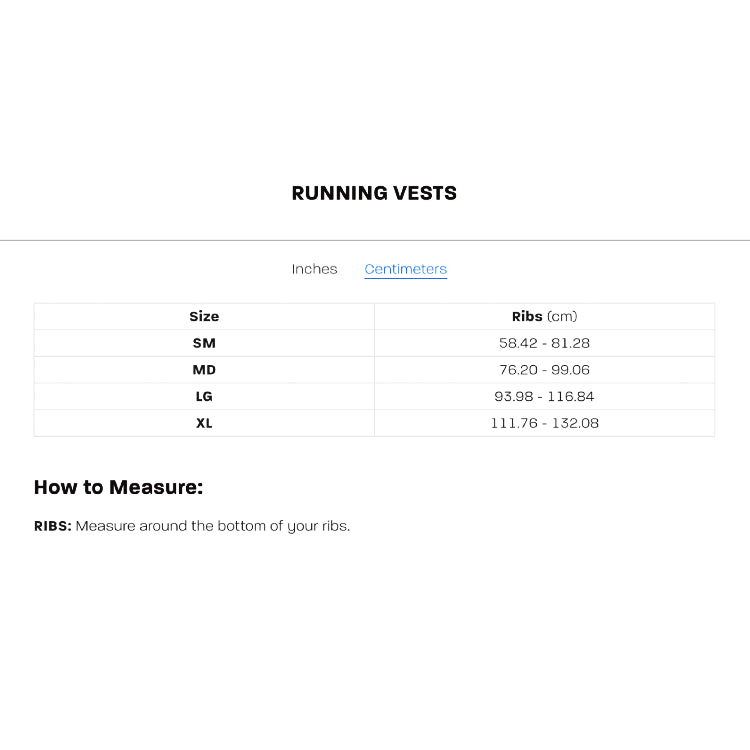This screenshot has height=750, width=750.
Task: Select the SM size row label
Action: coord(204,343)
